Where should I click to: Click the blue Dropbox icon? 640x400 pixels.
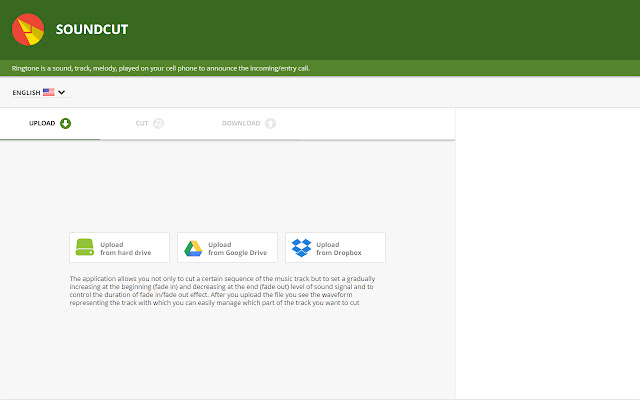pyautogui.click(x=301, y=248)
